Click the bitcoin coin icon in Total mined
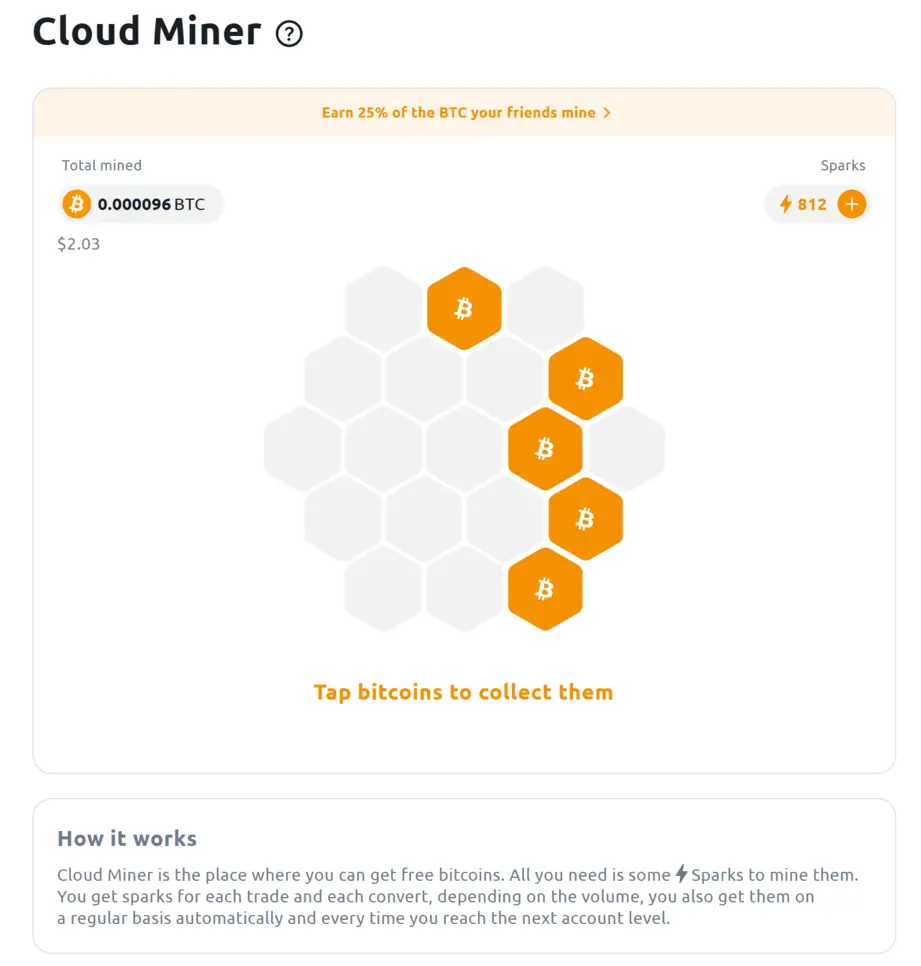Screen dimensions: 921x966 76,204
